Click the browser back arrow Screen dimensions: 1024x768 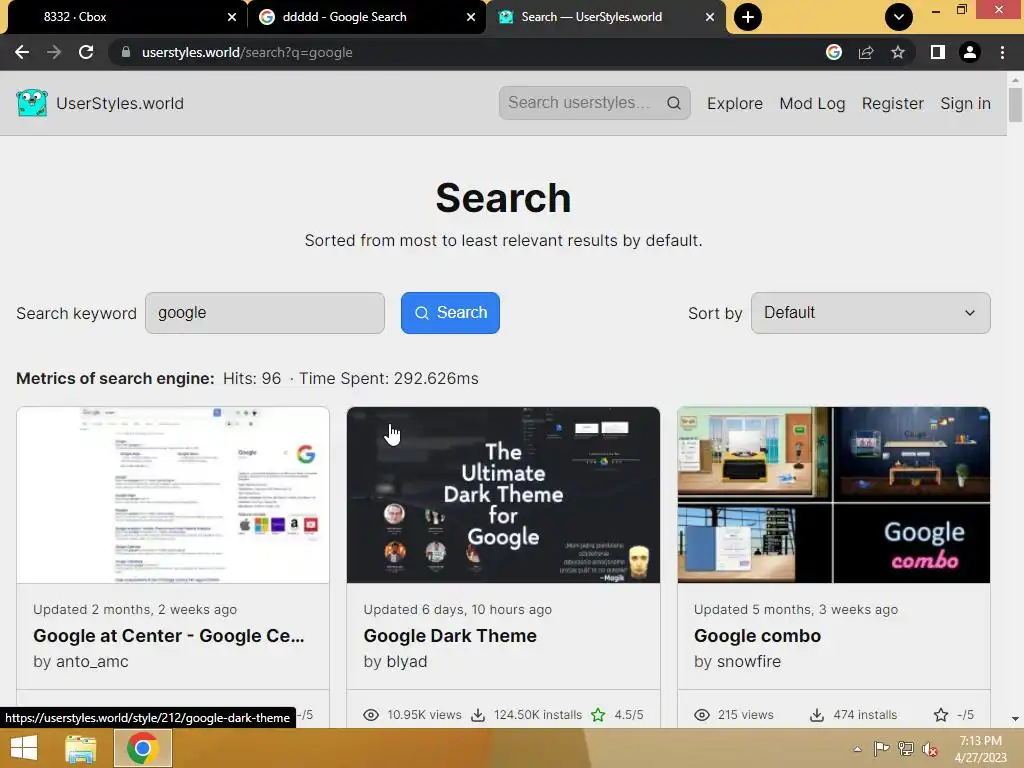[22, 52]
